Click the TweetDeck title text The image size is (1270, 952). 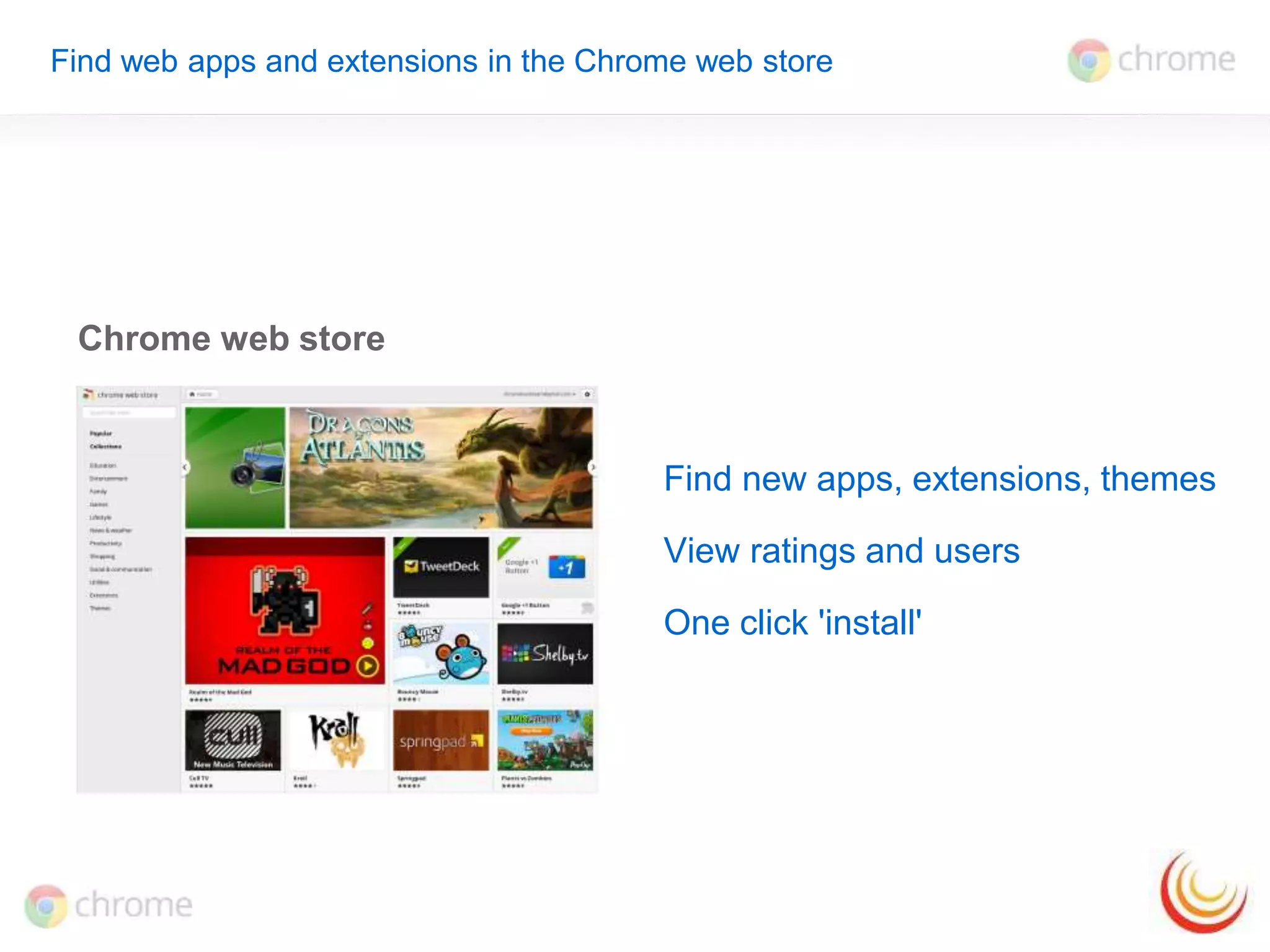click(413, 605)
